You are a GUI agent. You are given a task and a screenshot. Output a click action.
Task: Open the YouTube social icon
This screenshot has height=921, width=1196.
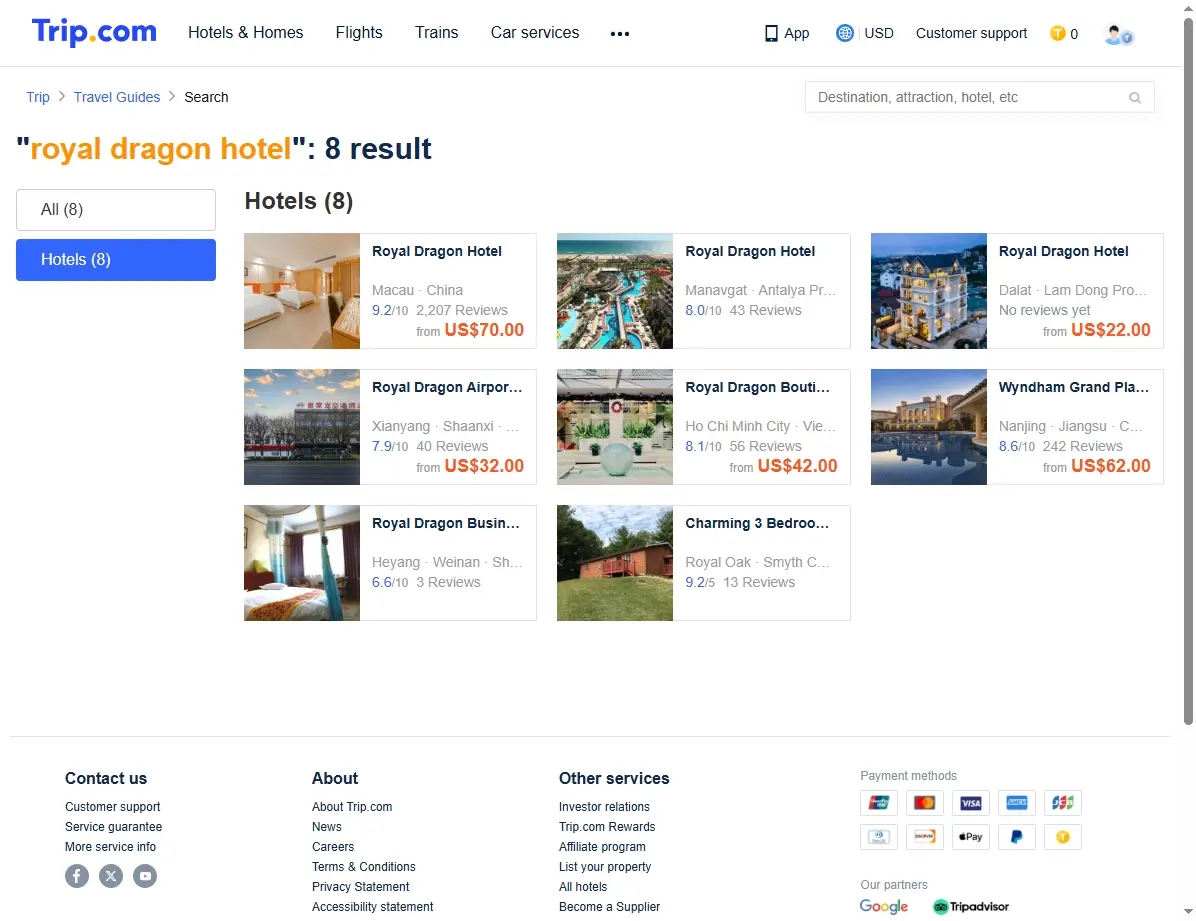(x=145, y=875)
